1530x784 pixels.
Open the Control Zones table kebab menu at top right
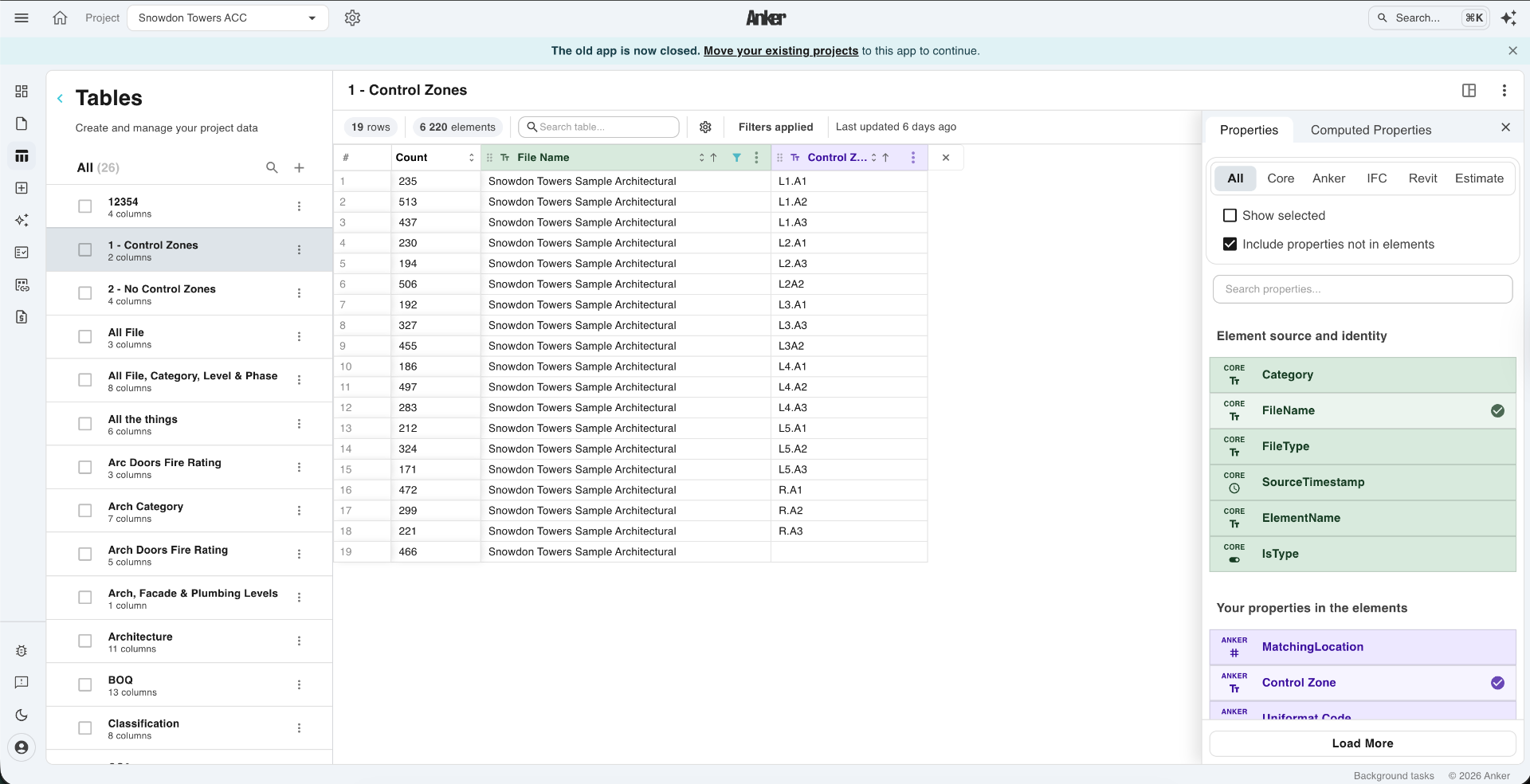click(1504, 90)
